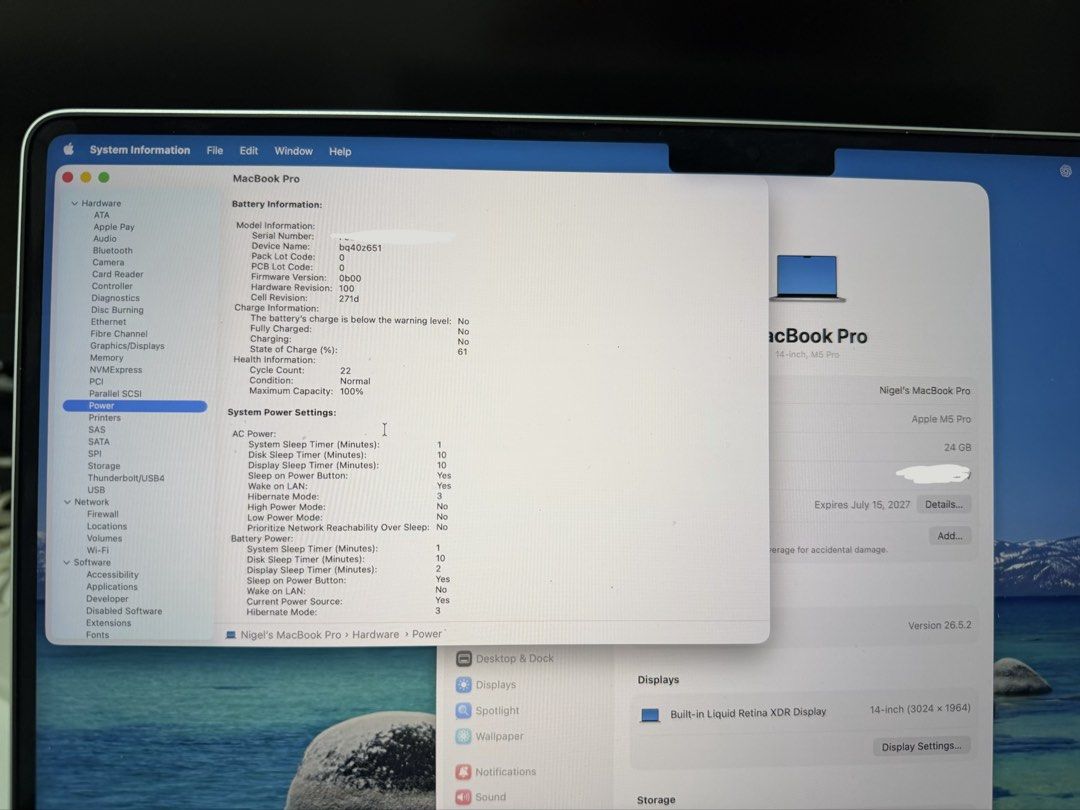Open the System Information menu
The width and height of the screenshot is (1080, 810).
point(140,149)
